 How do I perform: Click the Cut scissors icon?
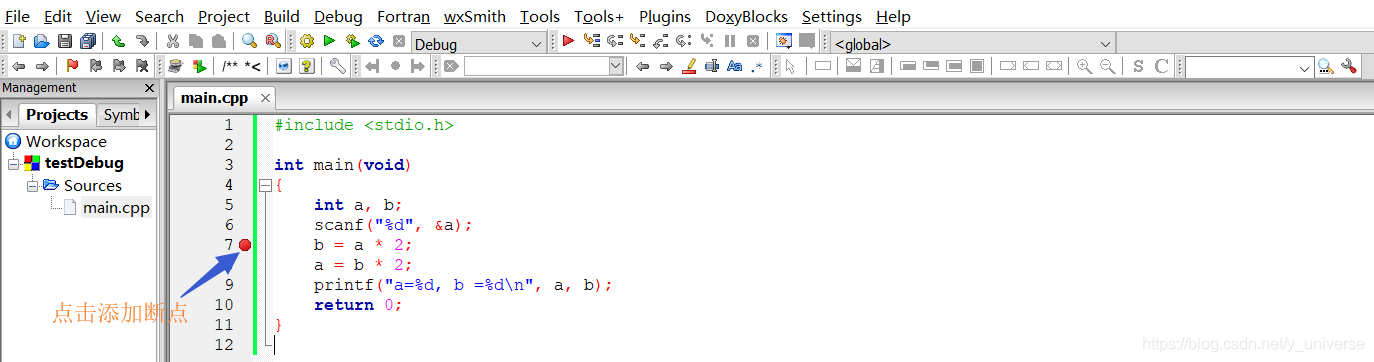point(172,42)
